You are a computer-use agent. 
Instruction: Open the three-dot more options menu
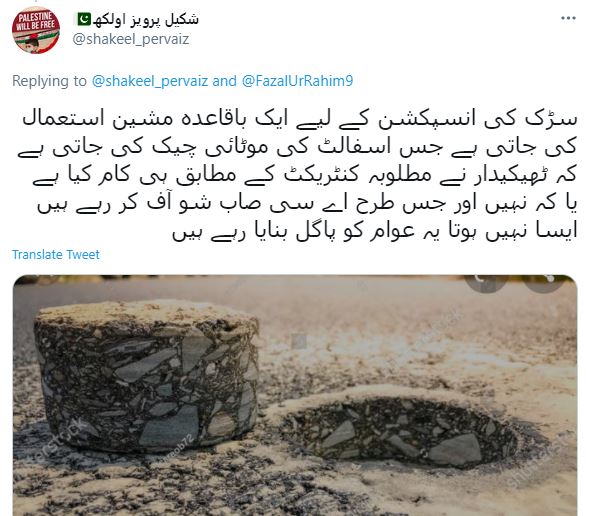[568, 18]
